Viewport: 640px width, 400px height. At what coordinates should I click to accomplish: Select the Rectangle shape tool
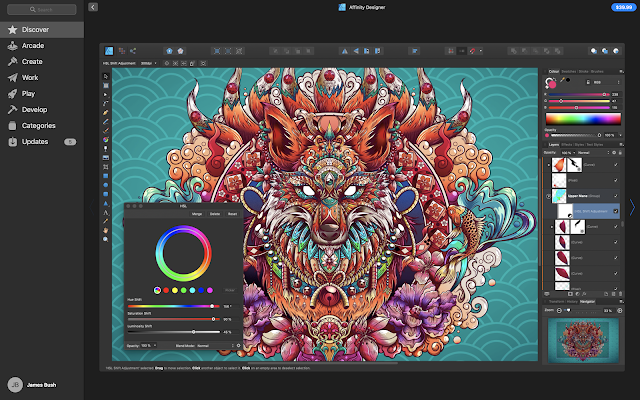click(106, 176)
